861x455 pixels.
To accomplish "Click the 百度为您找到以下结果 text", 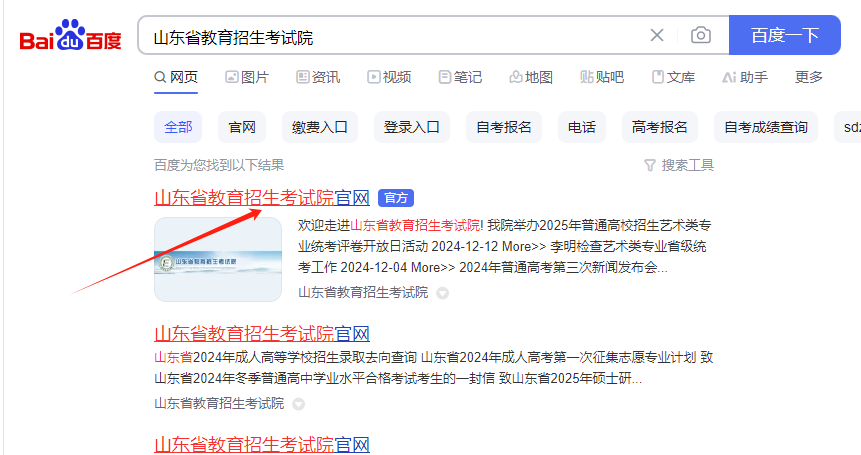I will click(x=219, y=165).
